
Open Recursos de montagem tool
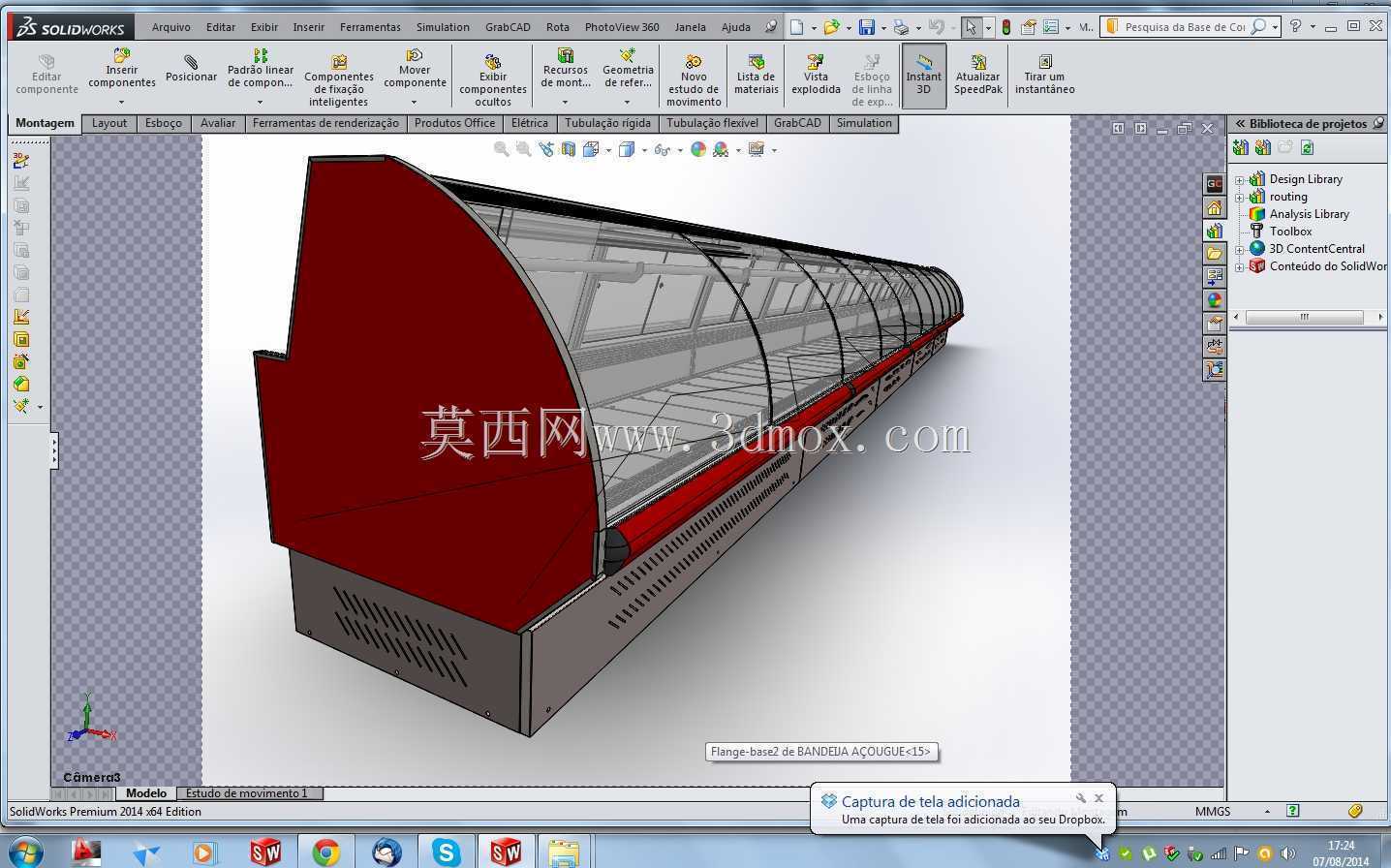pos(566,69)
